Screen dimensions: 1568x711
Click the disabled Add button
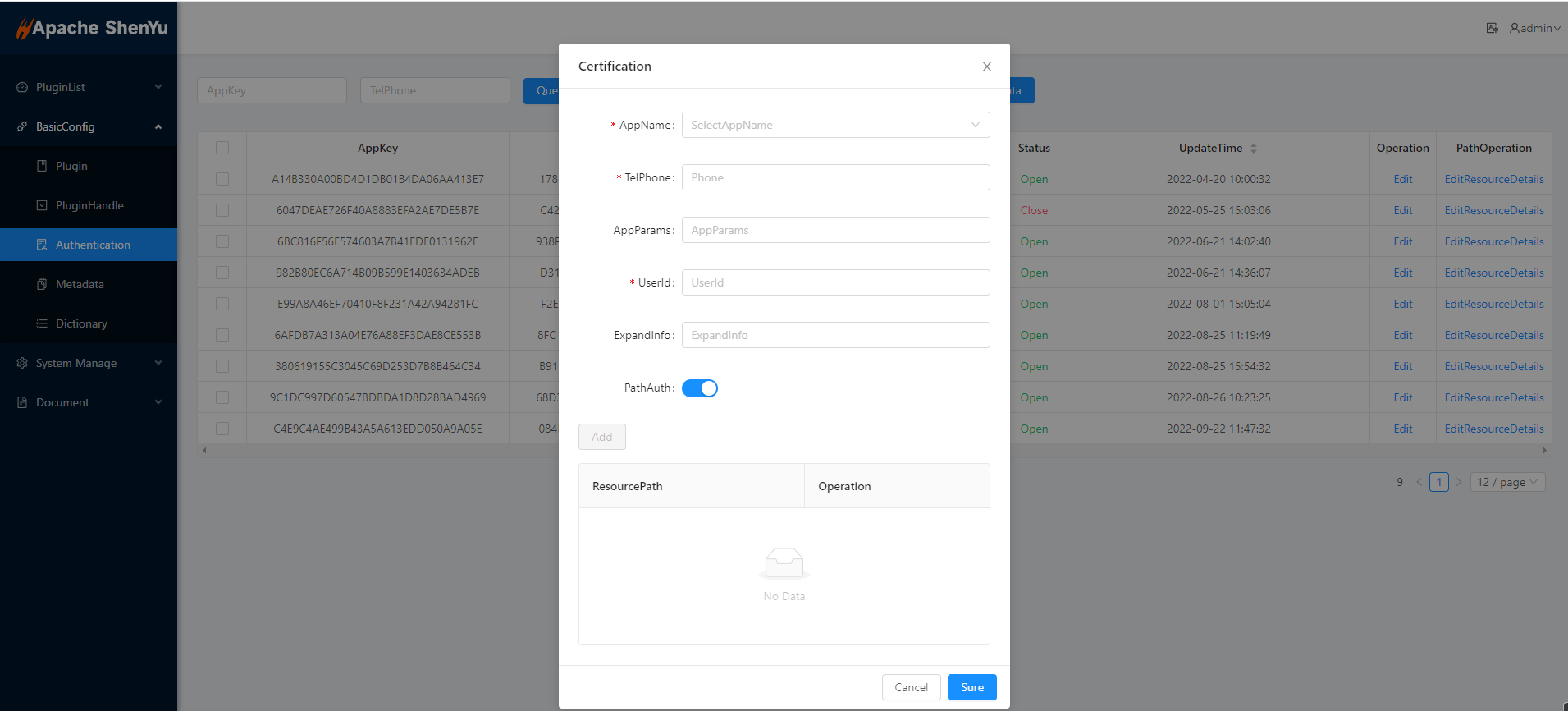click(x=601, y=437)
